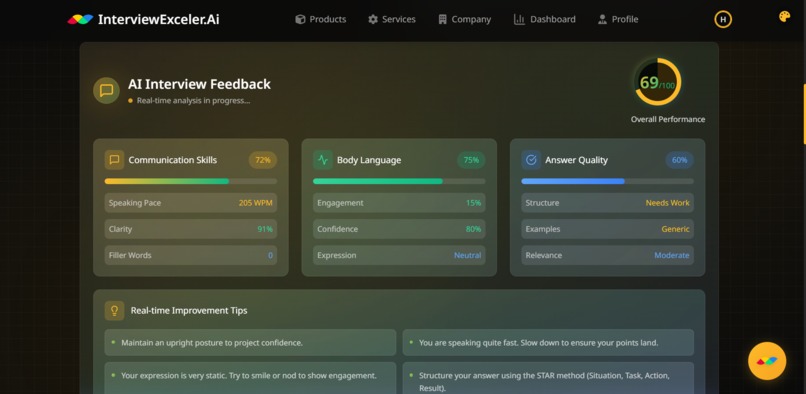This screenshot has height=394, width=806.
Task: Select the Engagement 15% row
Action: click(x=399, y=203)
